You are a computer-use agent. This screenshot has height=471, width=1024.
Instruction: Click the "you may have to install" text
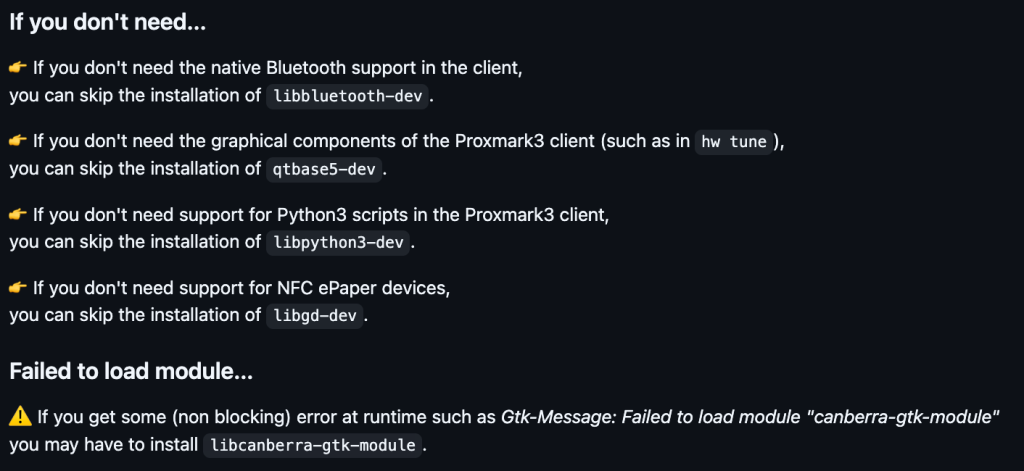pos(102,444)
